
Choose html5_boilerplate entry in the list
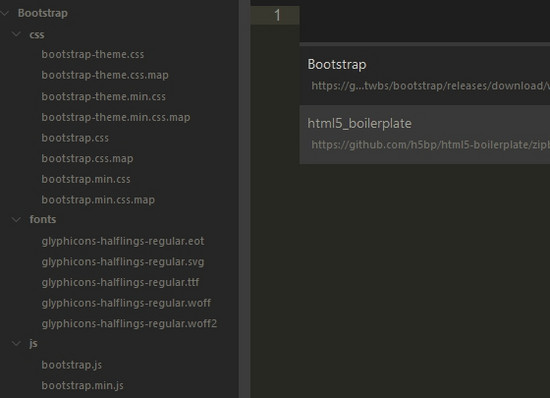[x=425, y=134]
